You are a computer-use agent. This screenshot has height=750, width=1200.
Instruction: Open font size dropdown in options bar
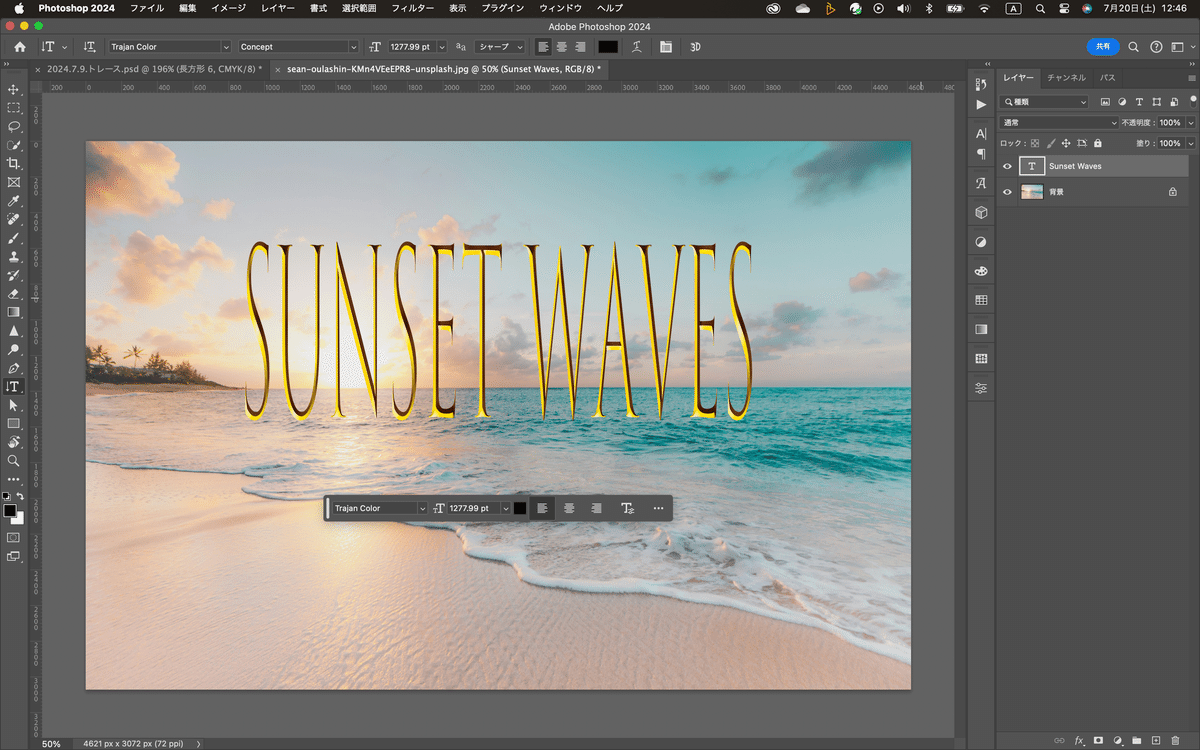(444, 46)
